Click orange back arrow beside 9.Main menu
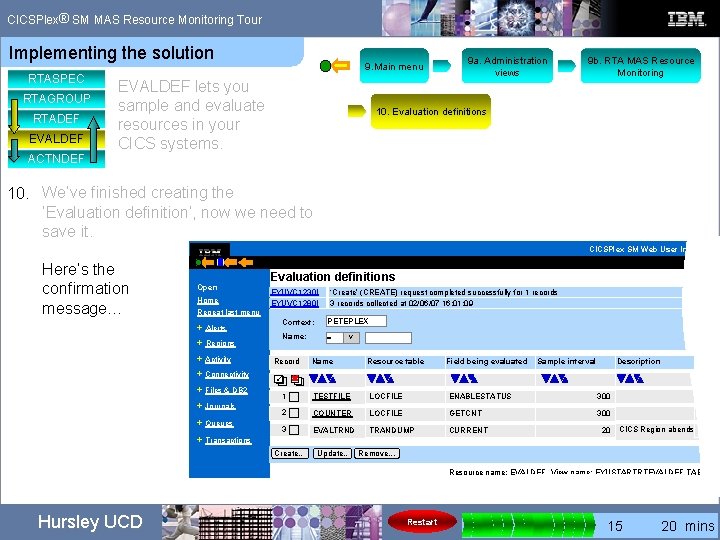 tap(341, 66)
